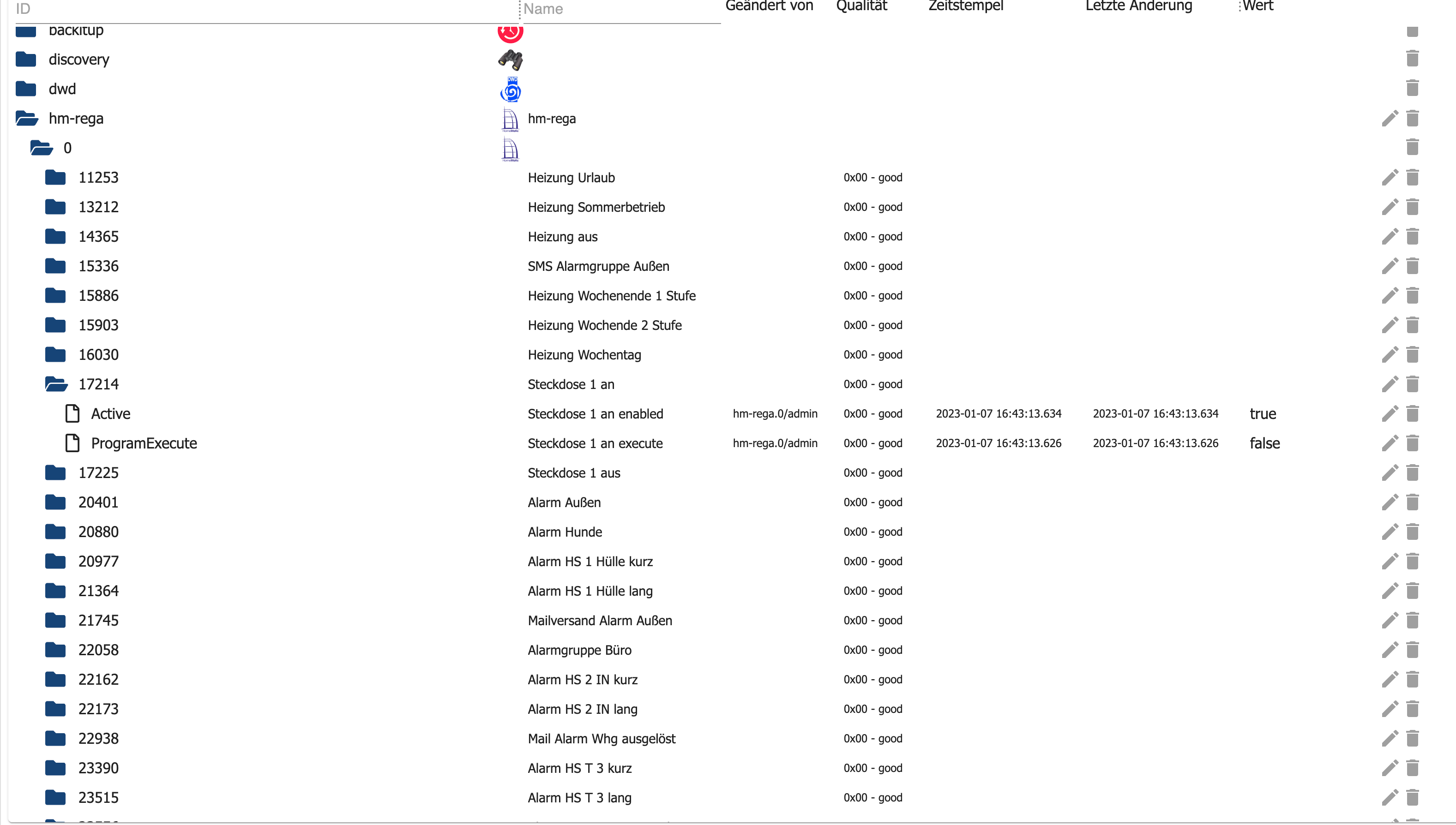Click the Wert column header
The width and height of the screenshot is (1456, 825).
[x=1257, y=6]
